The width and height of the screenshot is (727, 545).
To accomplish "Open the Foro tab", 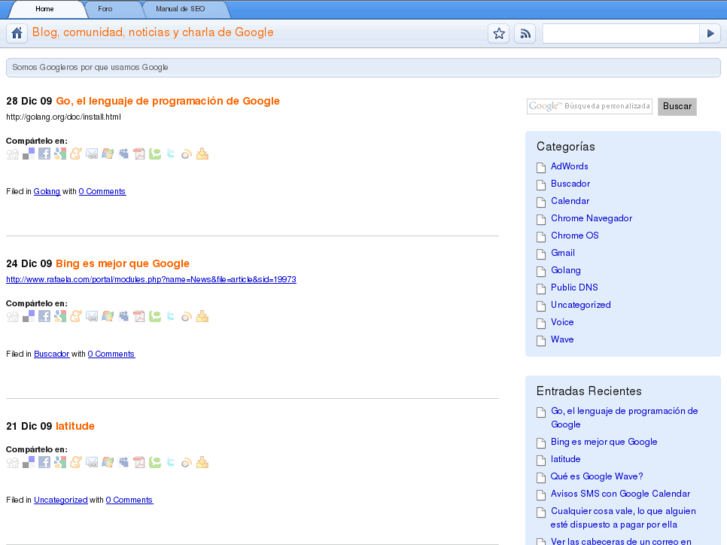I will point(105,9).
